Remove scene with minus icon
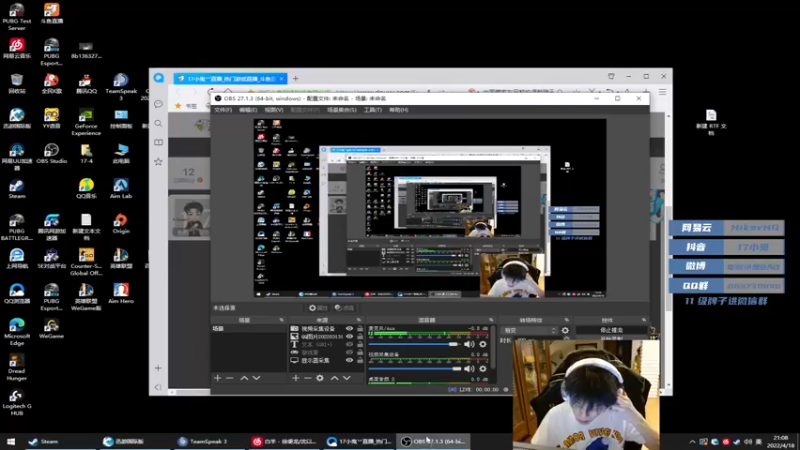Screen dimensions: 800x450 (230, 378)
